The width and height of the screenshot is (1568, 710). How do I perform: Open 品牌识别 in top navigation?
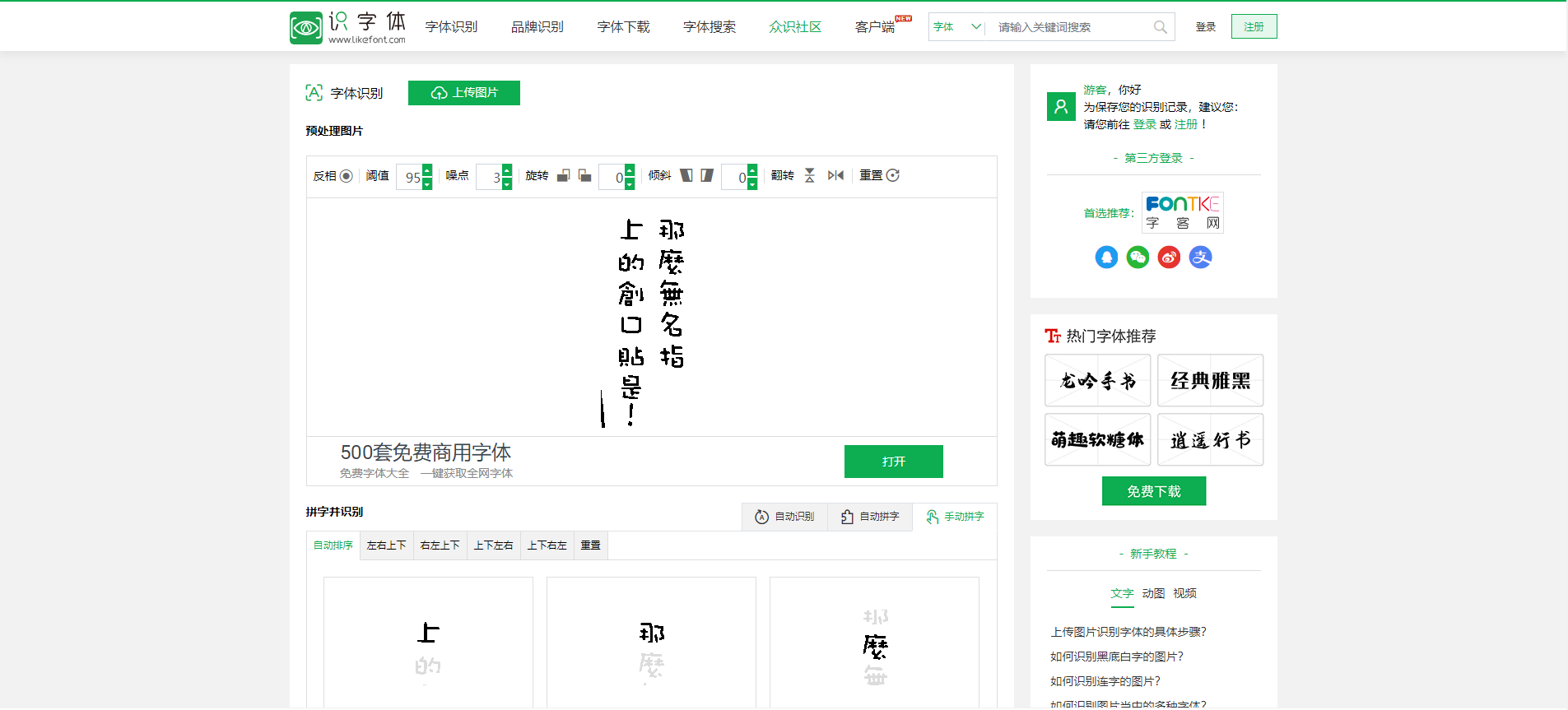537,27
